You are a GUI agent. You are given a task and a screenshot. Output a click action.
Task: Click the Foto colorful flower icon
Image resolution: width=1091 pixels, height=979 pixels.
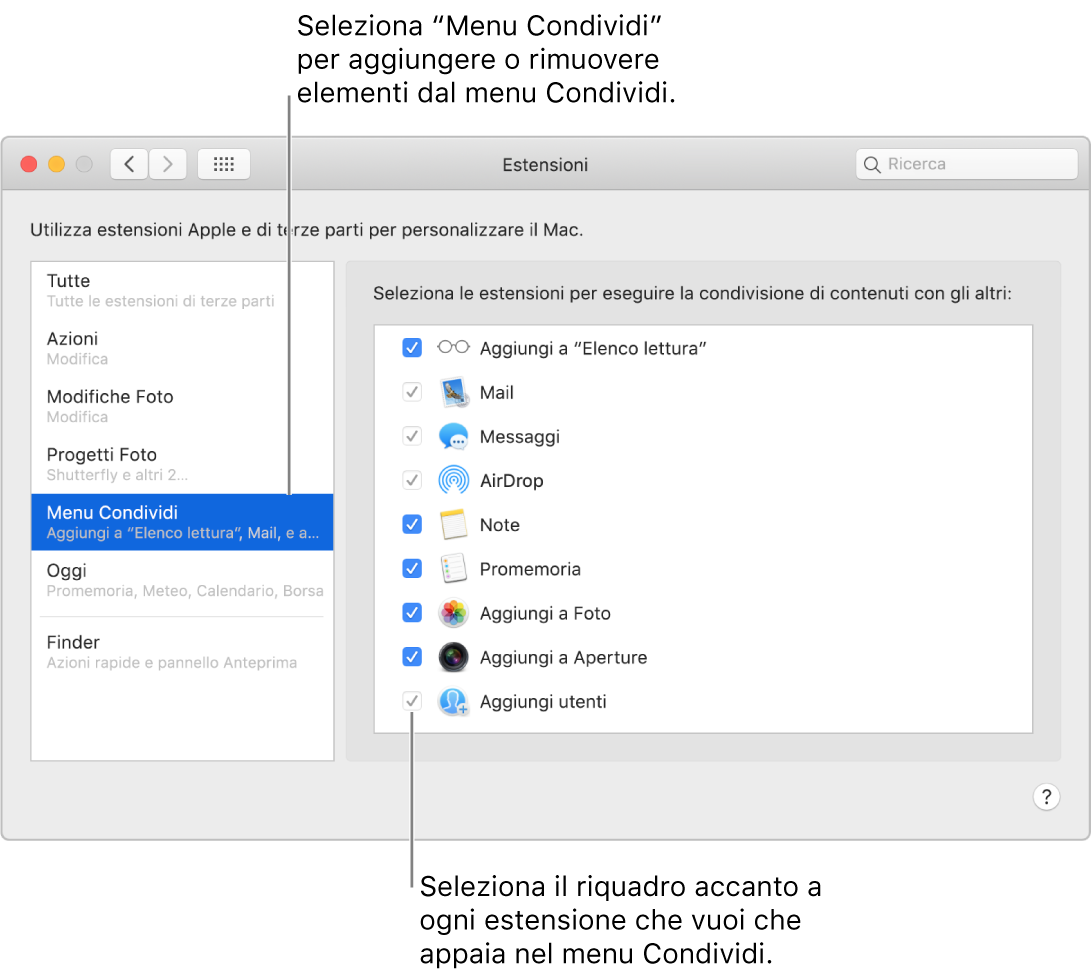[x=453, y=613]
